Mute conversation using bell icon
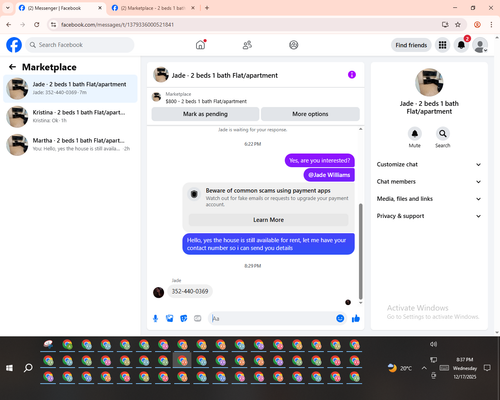 point(415,134)
